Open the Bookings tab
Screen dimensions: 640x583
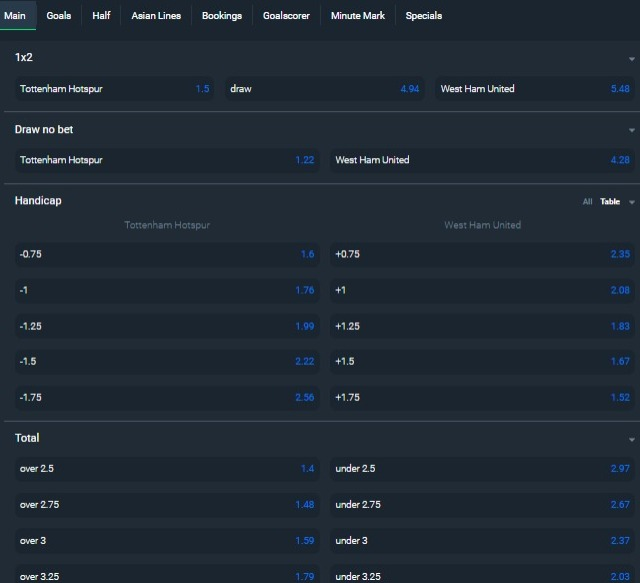click(222, 16)
